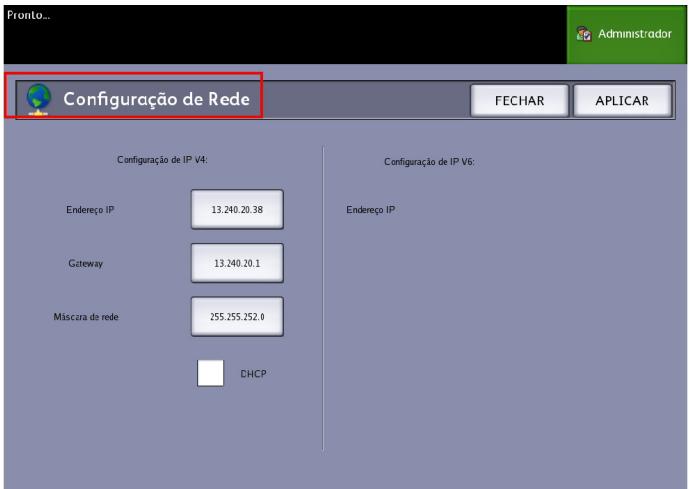
Task: Click the FECHAR button
Action: click(x=519, y=101)
